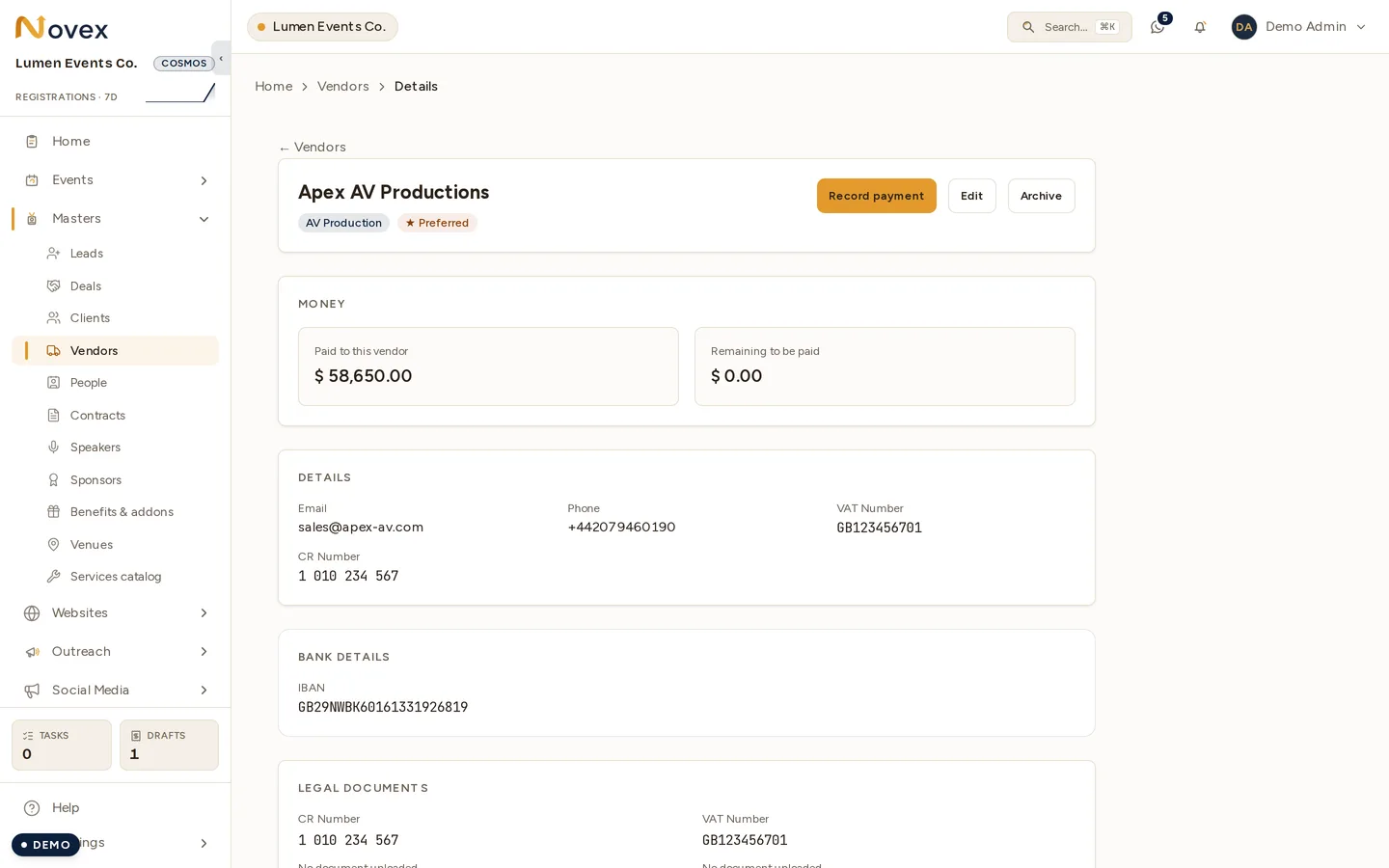
Task: Click the Services catalog wrench icon
Action: coord(54,577)
